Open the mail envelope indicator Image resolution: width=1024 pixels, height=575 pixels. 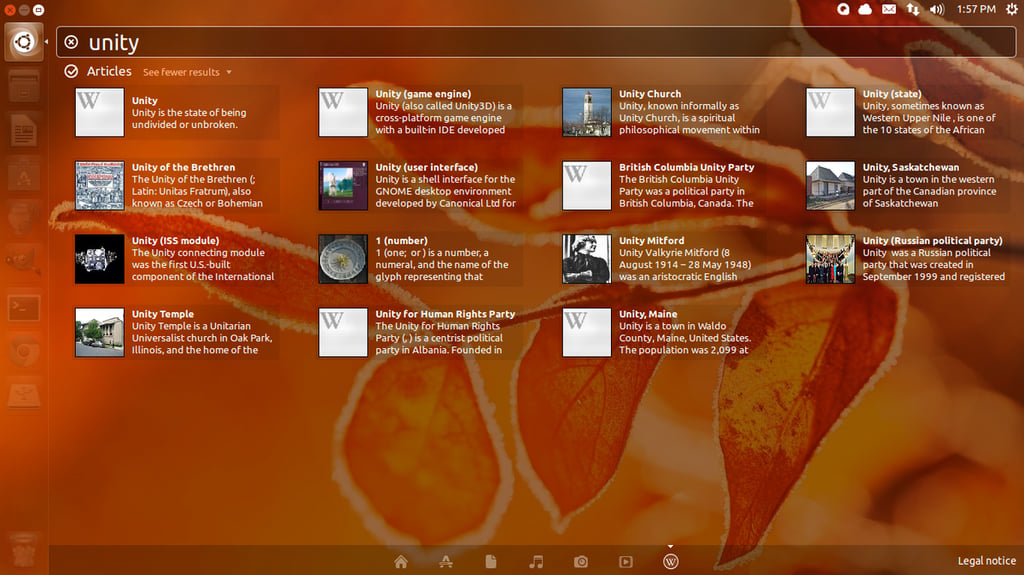tap(889, 9)
